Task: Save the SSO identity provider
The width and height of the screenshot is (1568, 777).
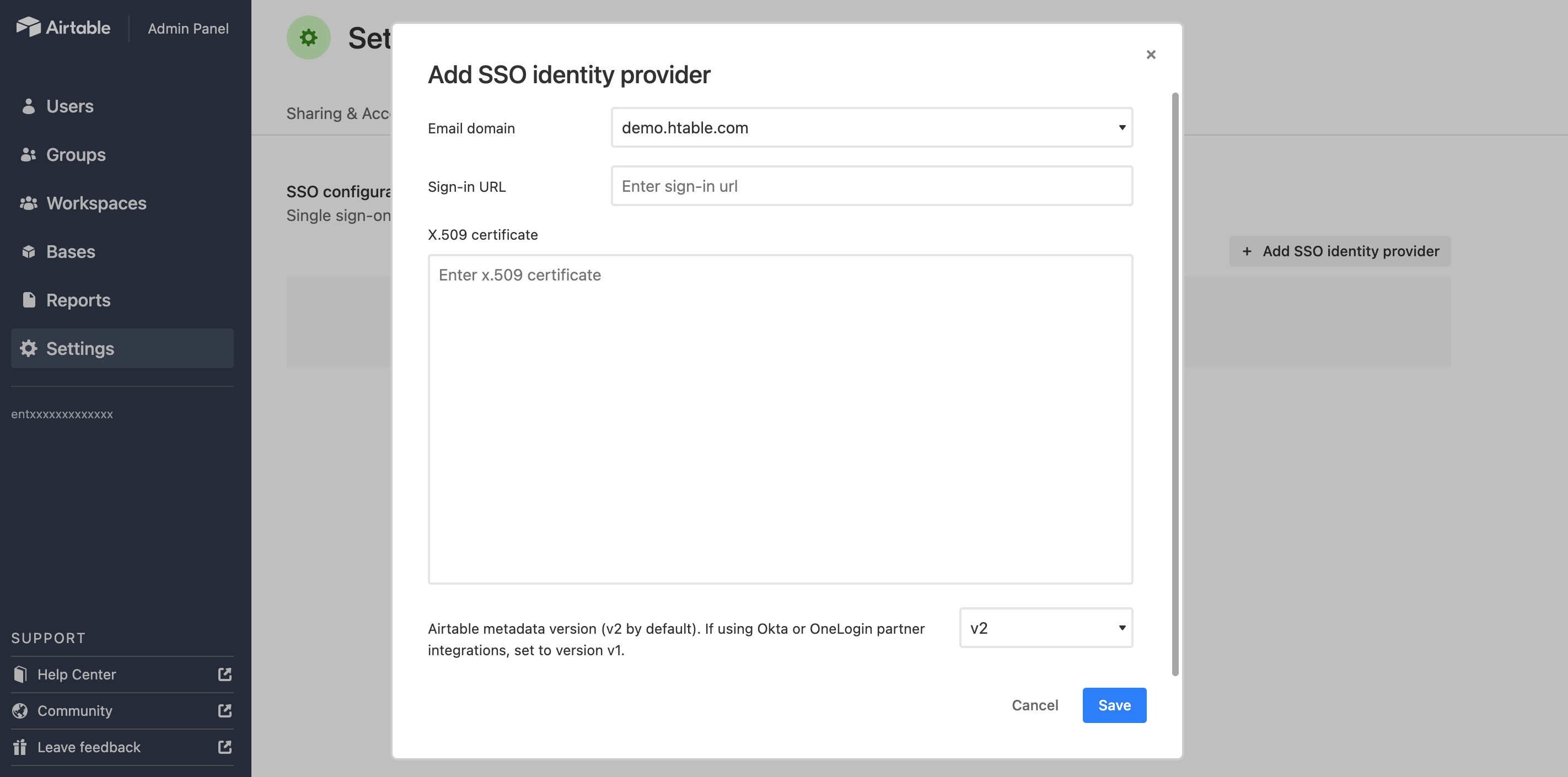Action: tap(1114, 705)
